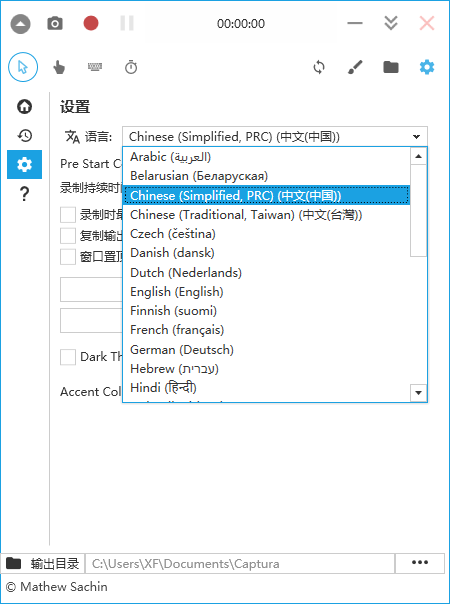Select English (English) language

click(266, 292)
